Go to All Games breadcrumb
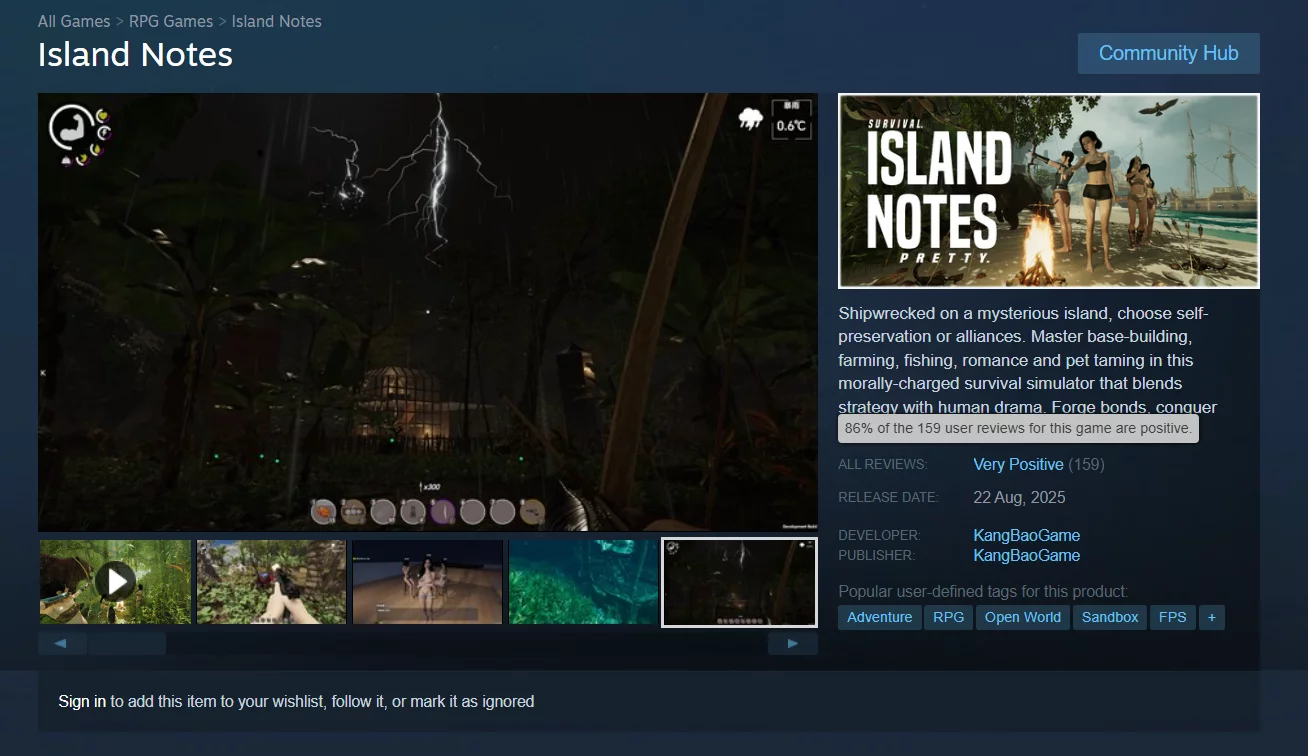The width and height of the screenshot is (1308, 756). tap(74, 21)
